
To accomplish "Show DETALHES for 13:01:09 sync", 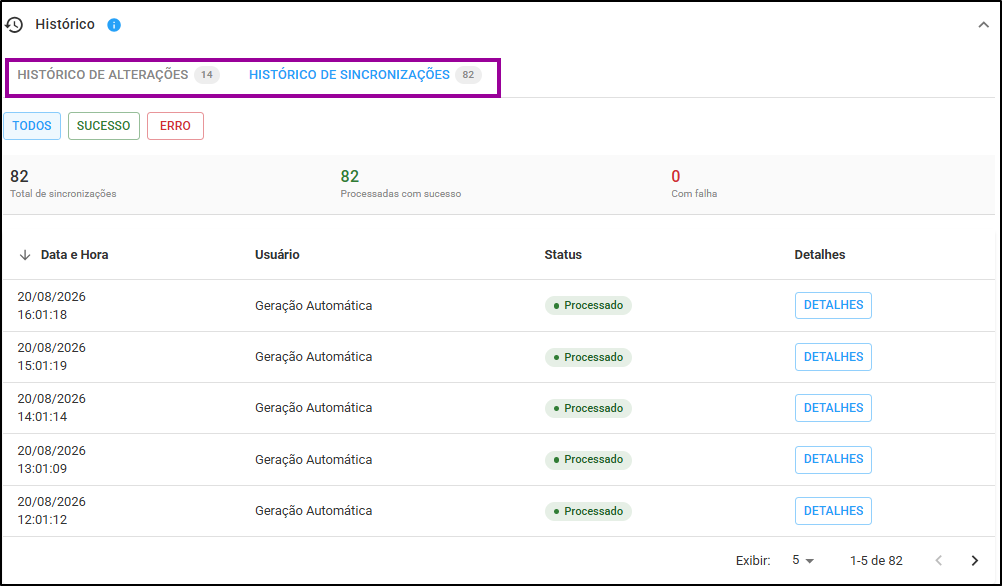I will click(833, 459).
